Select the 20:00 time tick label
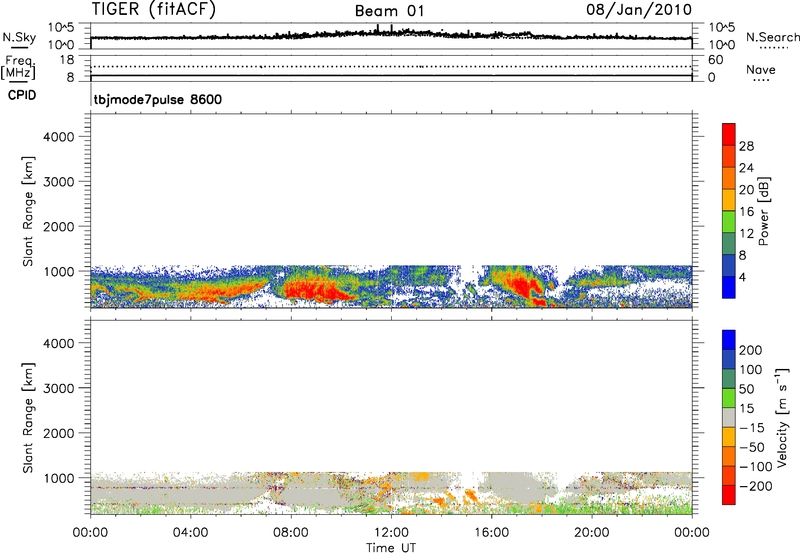The height and width of the screenshot is (554, 800). tap(591, 533)
